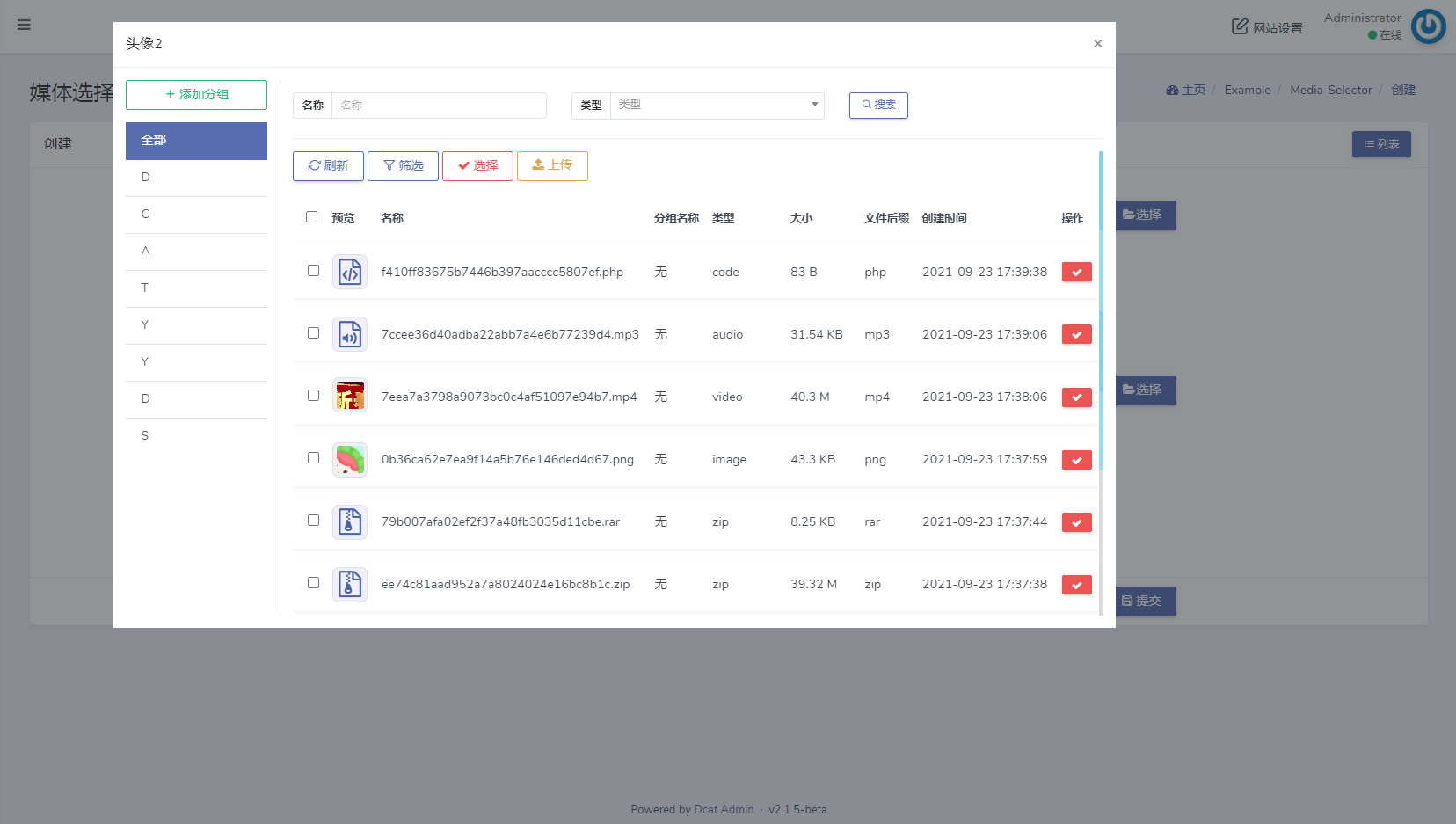Click the 大小 column header
1456x824 pixels.
click(x=801, y=219)
